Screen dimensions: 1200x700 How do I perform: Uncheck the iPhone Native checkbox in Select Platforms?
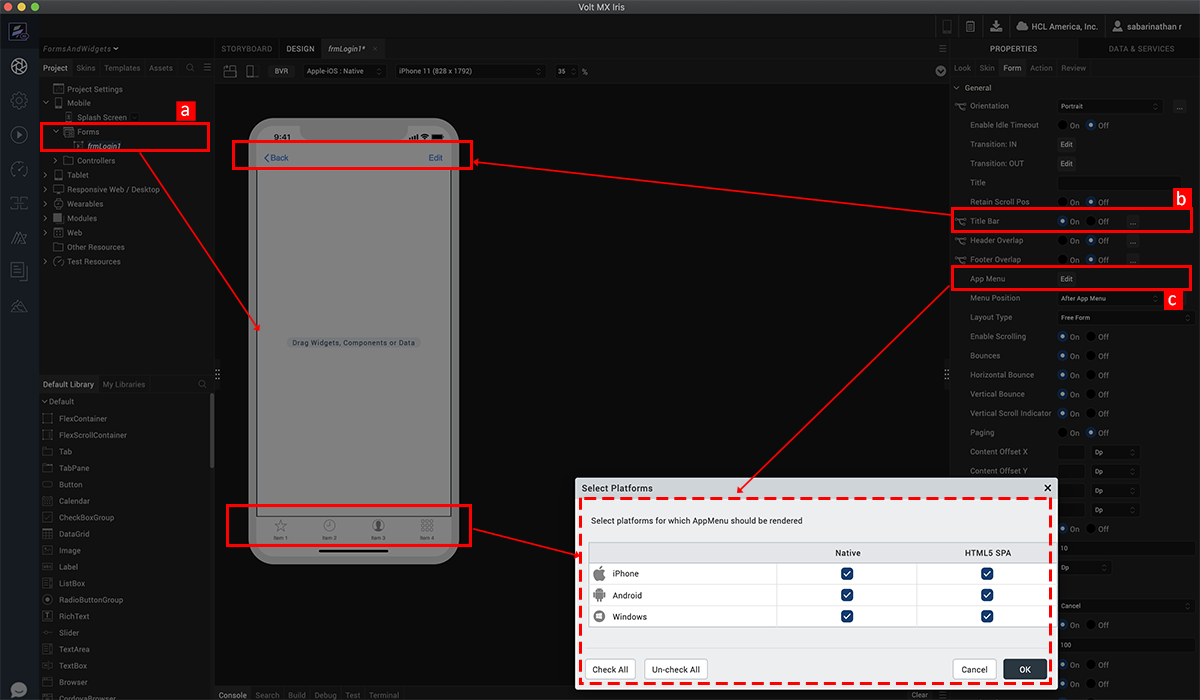click(x=847, y=573)
